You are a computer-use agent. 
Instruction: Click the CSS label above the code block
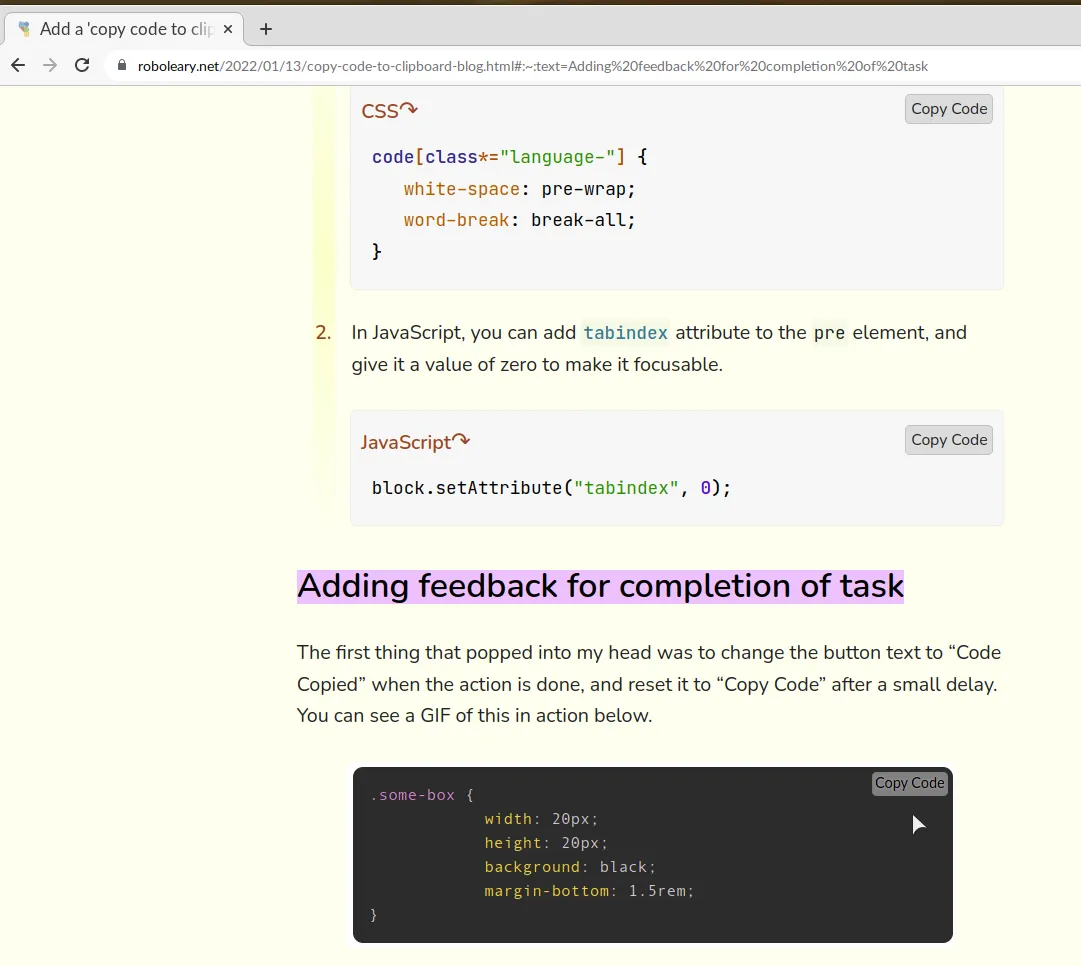382,111
